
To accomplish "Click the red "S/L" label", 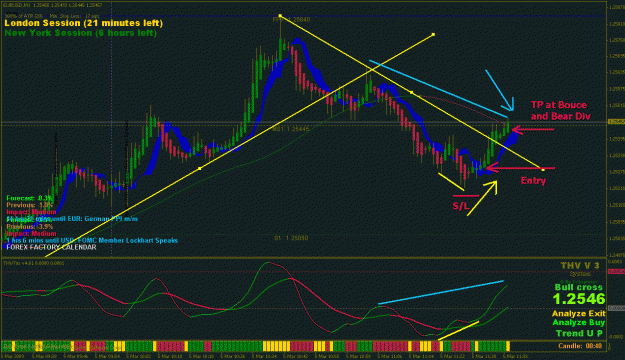I will coord(461,206).
